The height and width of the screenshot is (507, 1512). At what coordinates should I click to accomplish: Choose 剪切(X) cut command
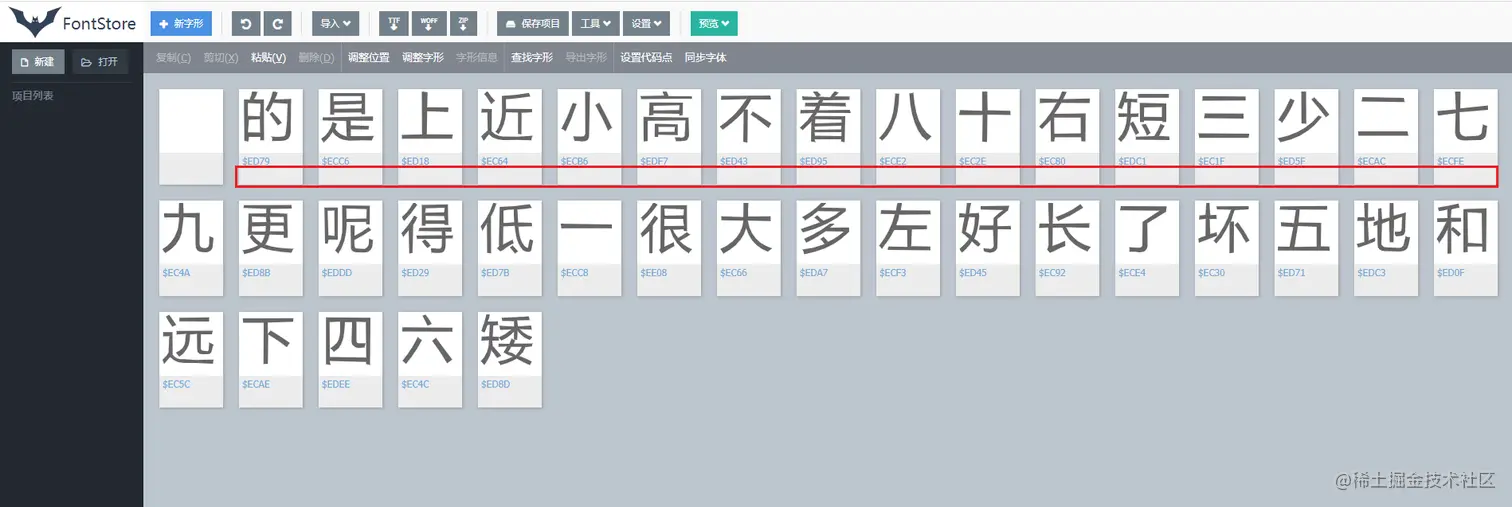coord(220,58)
